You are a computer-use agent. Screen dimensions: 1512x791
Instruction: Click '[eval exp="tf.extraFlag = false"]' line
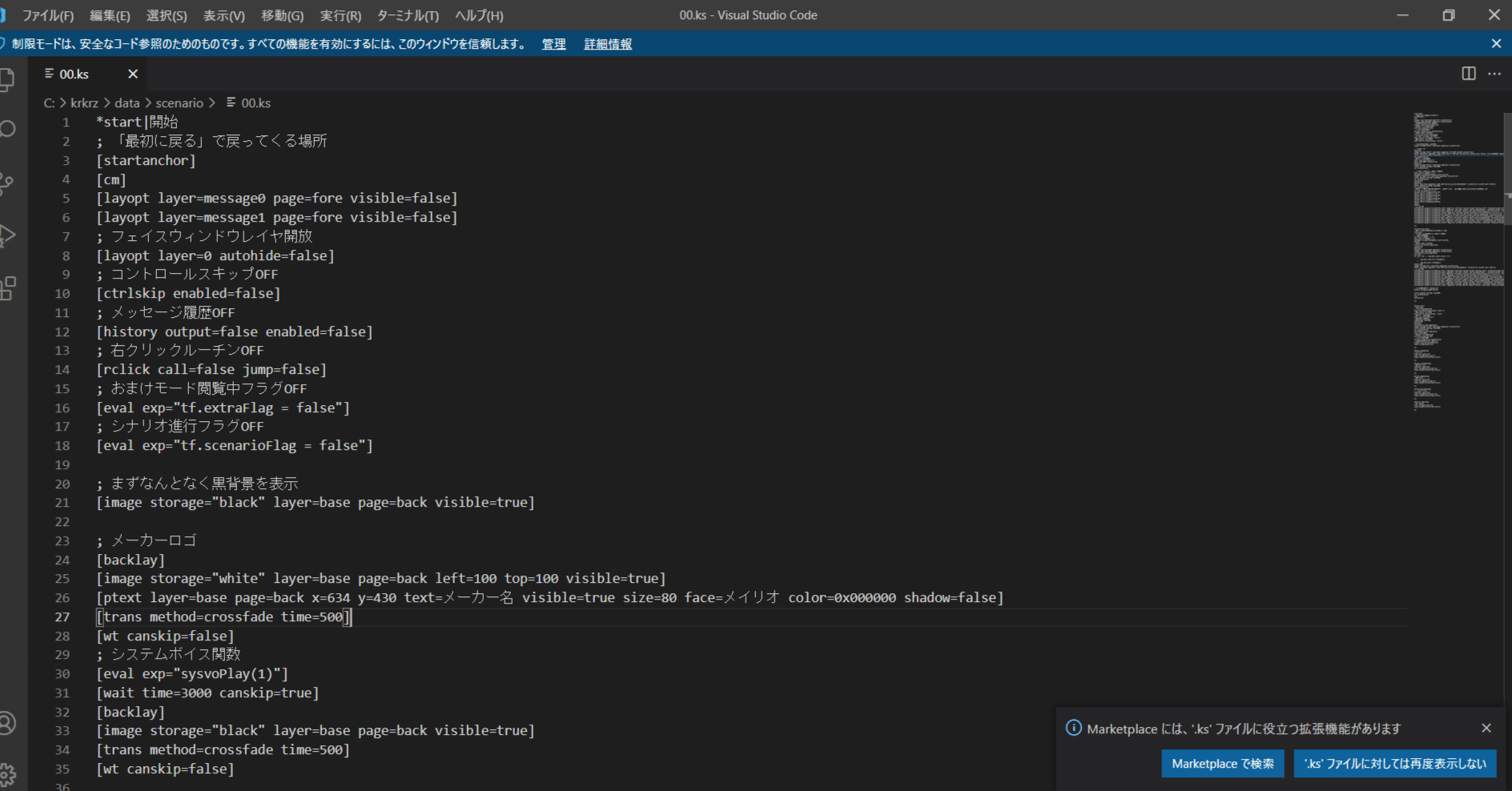coord(223,408)
